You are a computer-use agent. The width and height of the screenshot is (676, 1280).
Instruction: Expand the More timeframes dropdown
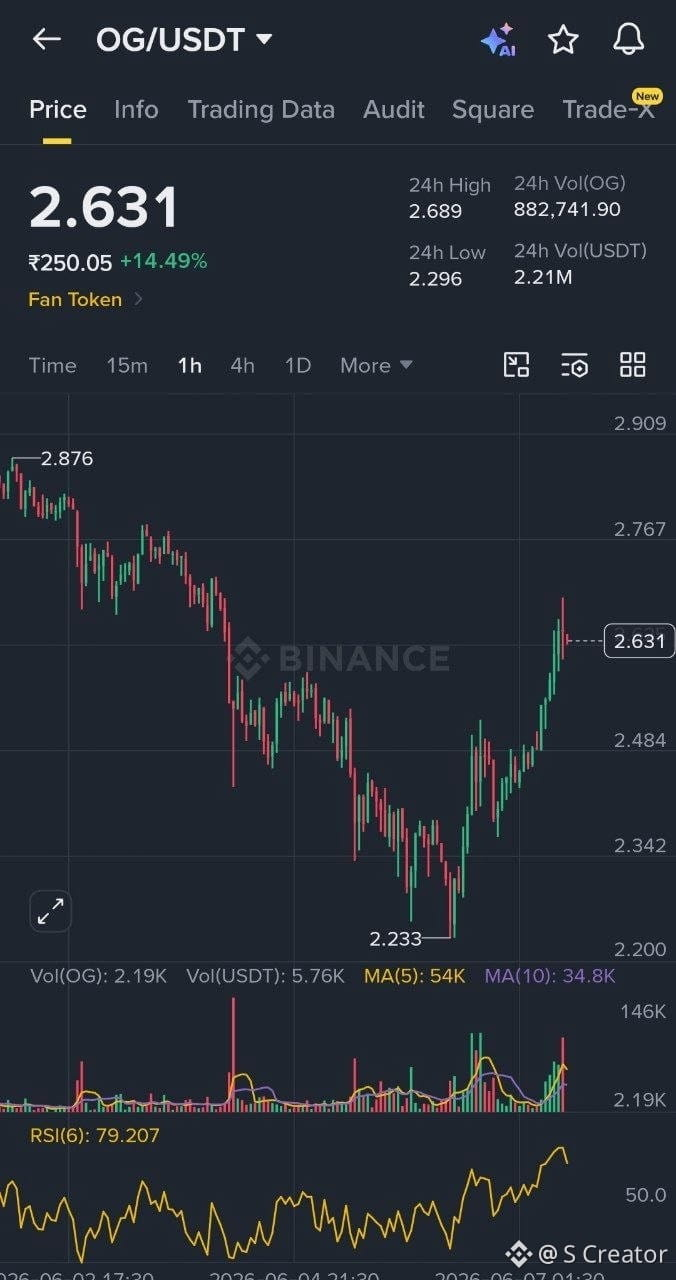point(376,365)
